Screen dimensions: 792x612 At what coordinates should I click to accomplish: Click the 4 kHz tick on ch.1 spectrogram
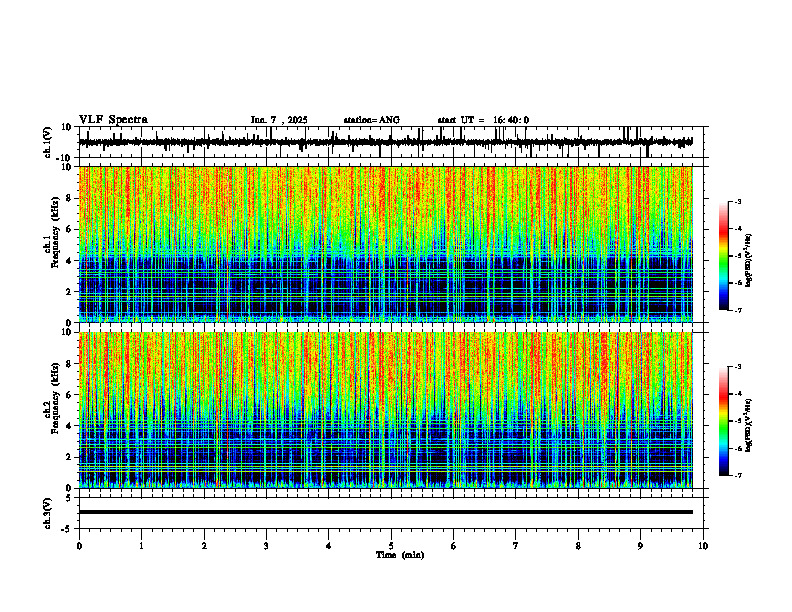tap(70, 261)
